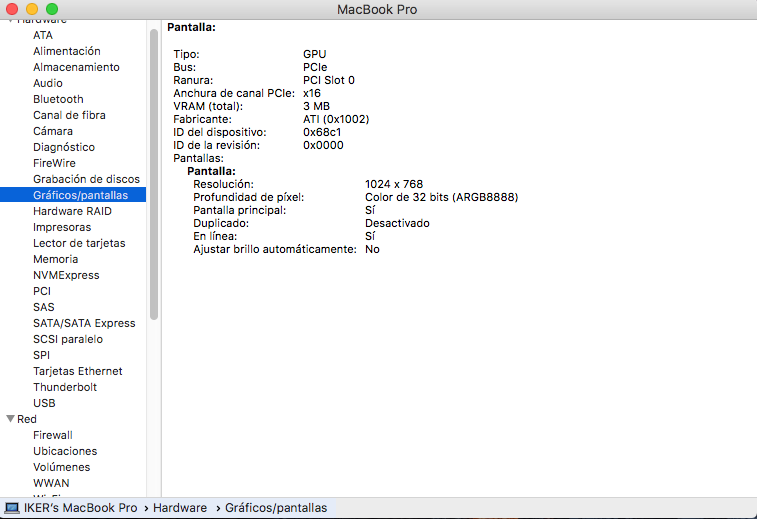Minimize the window with yellow button
Image resolution: width=757 pixels, height=519 pixels.
32,9
